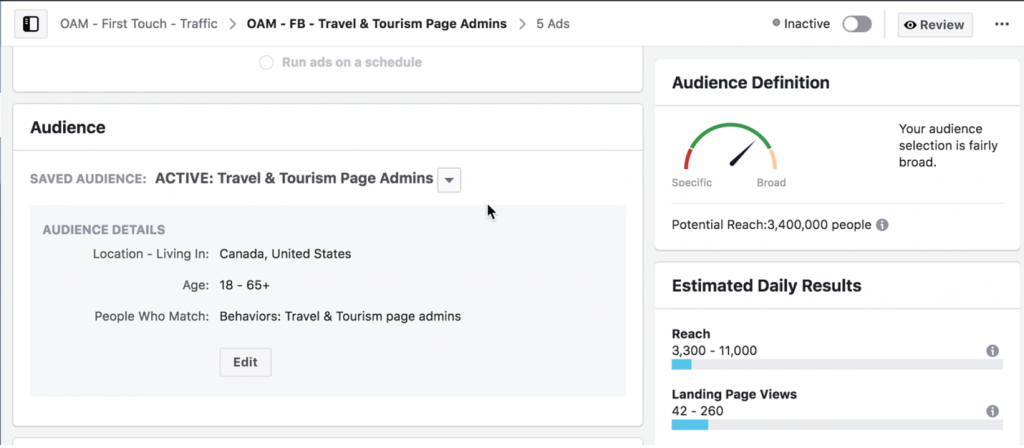Click the chevron after the campaign breadcrumb
1024x448 pixels.
[x=232, y=24]
